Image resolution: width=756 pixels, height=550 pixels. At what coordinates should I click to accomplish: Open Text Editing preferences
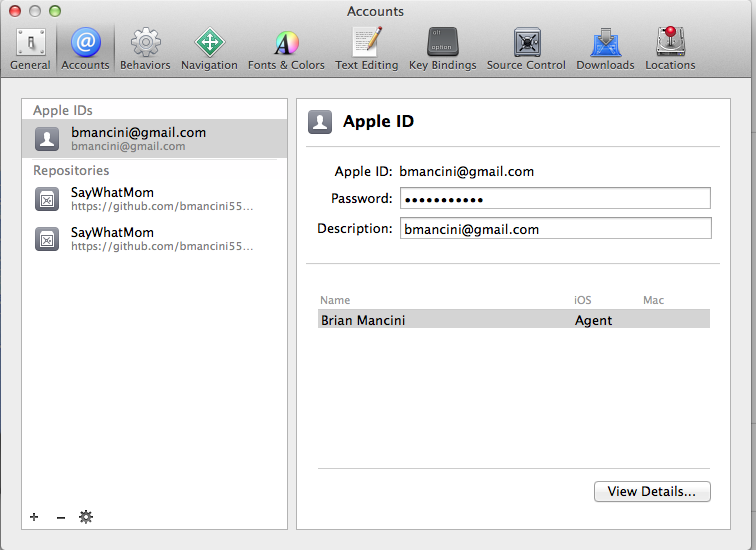(x=366, y=49)
